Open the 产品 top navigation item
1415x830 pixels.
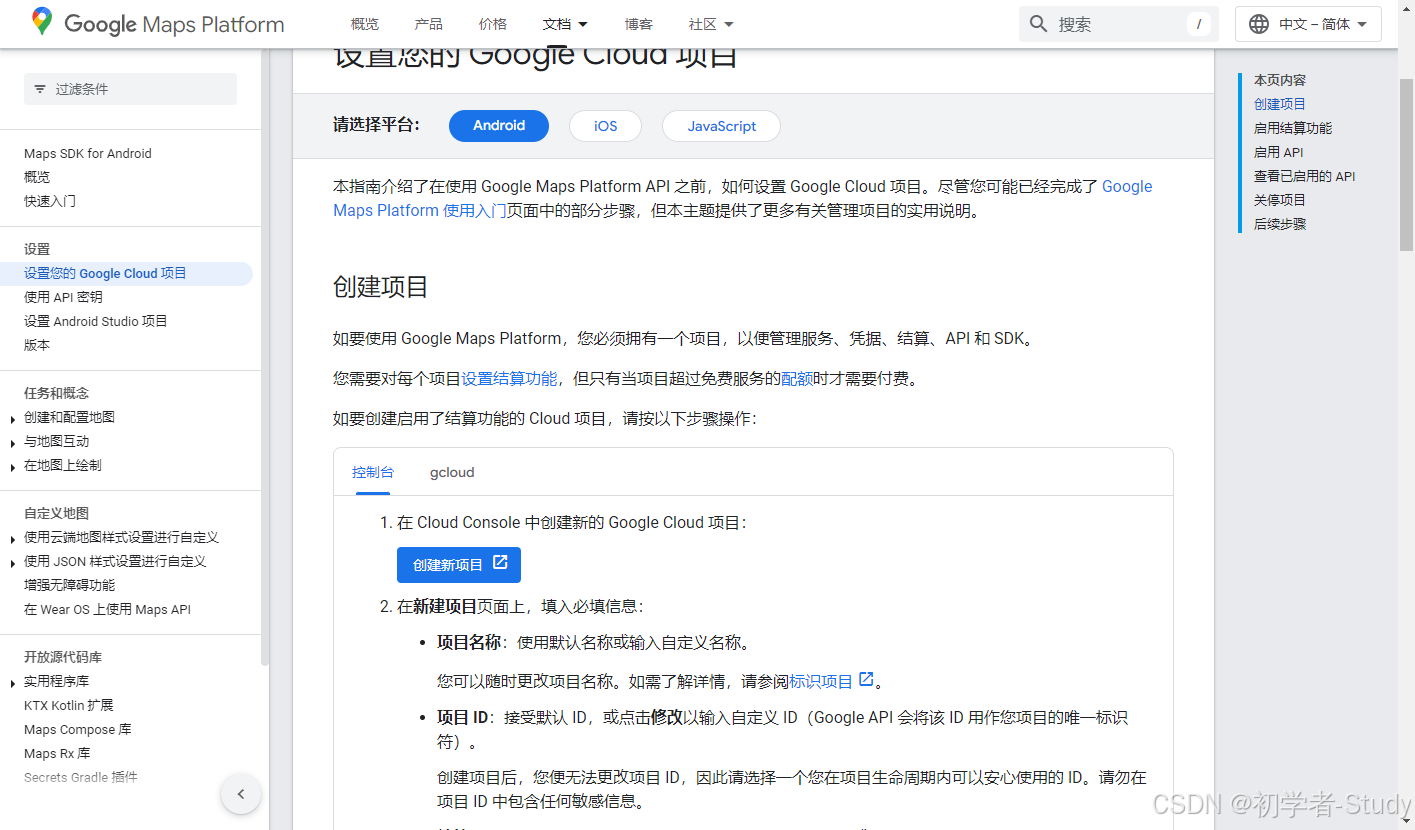428,24
